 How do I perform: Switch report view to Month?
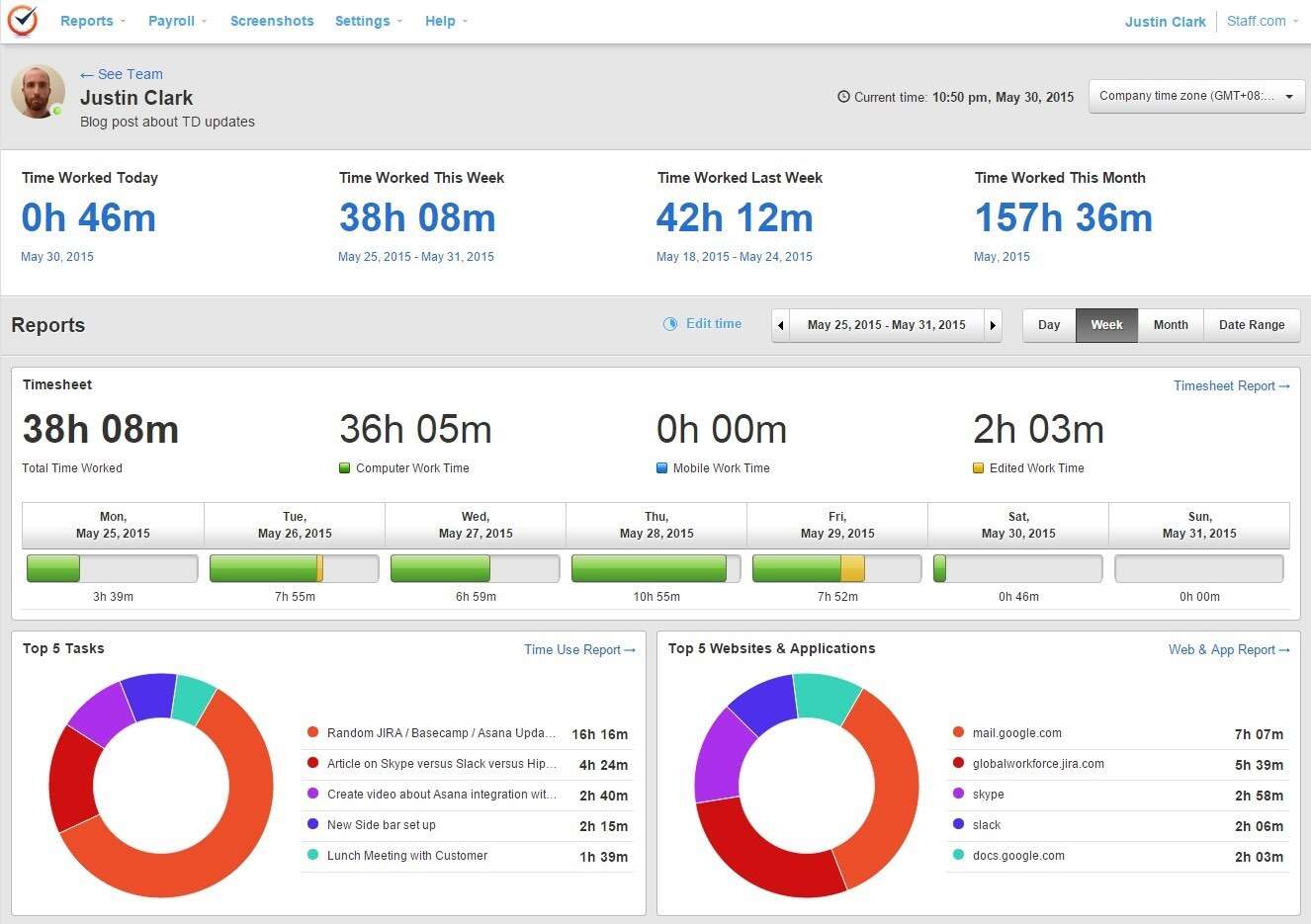[1171, 325]
